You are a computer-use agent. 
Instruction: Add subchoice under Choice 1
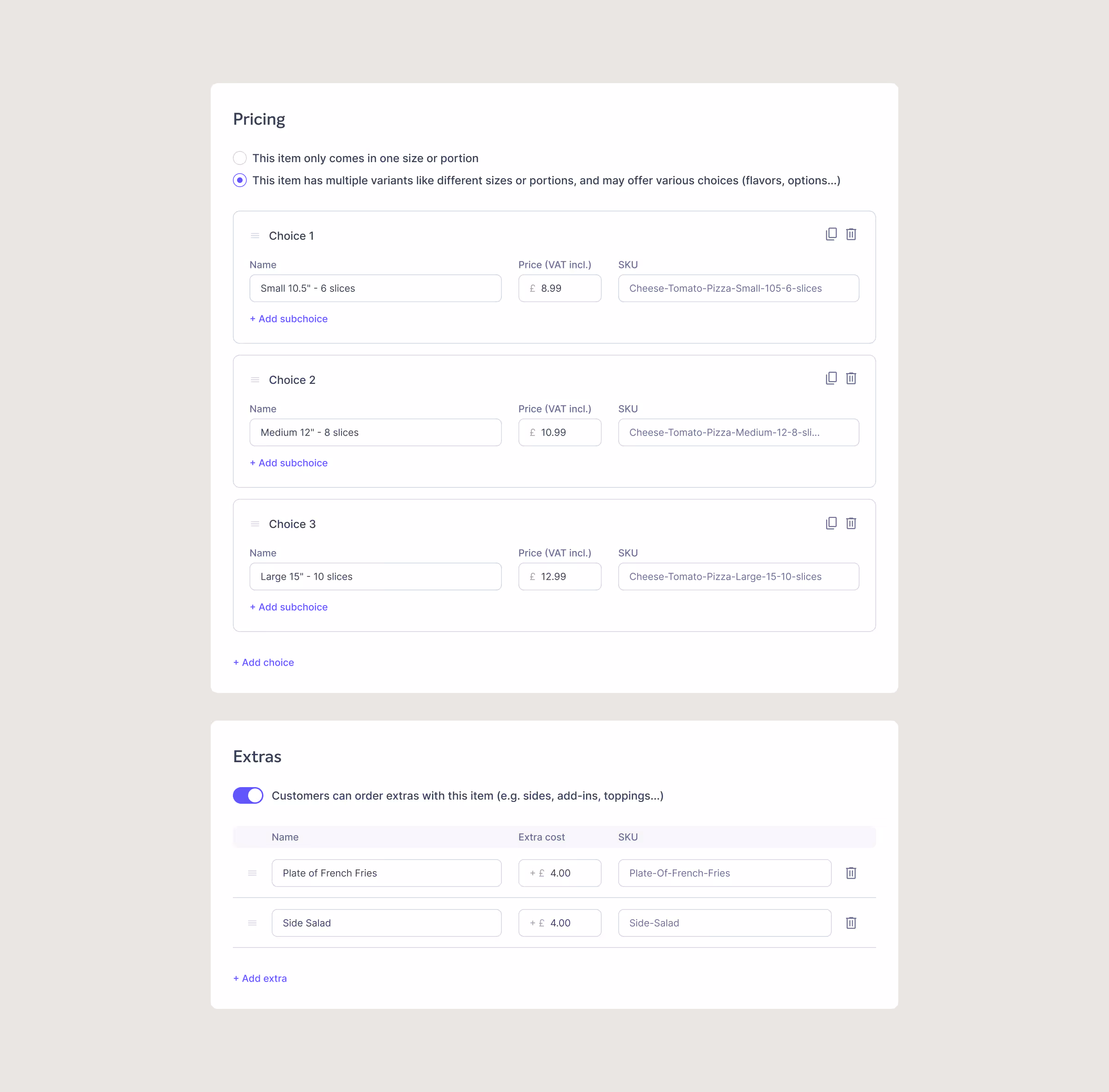pos(289,319)
